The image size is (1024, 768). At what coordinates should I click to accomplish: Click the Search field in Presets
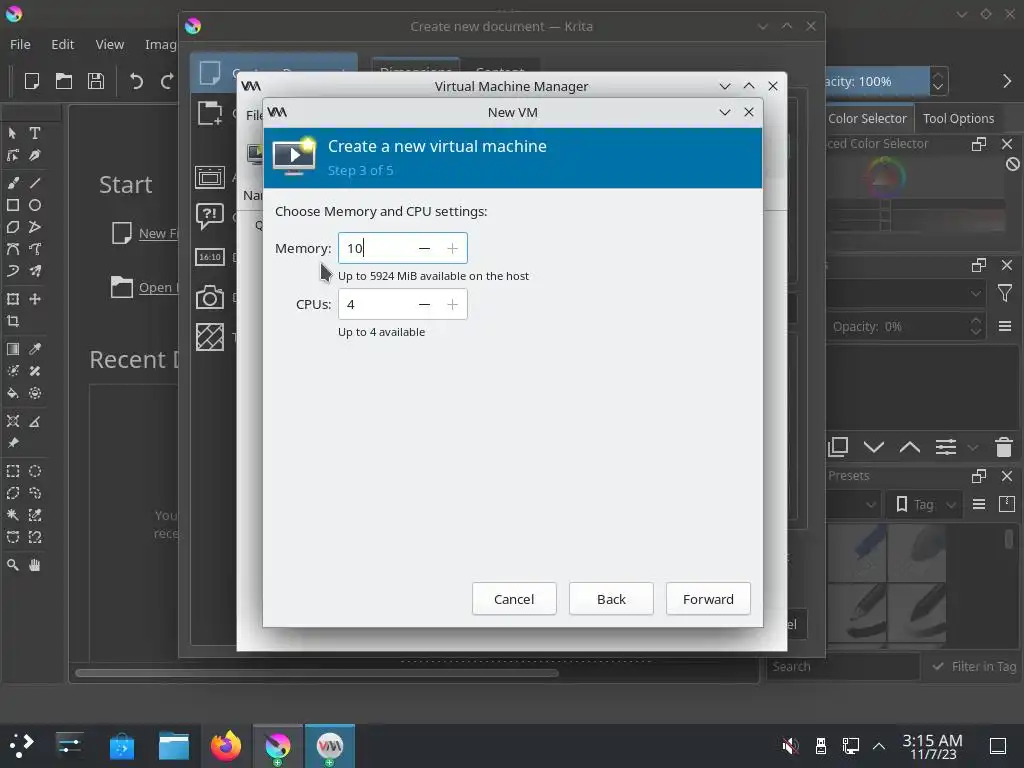[x=842, y=666]
